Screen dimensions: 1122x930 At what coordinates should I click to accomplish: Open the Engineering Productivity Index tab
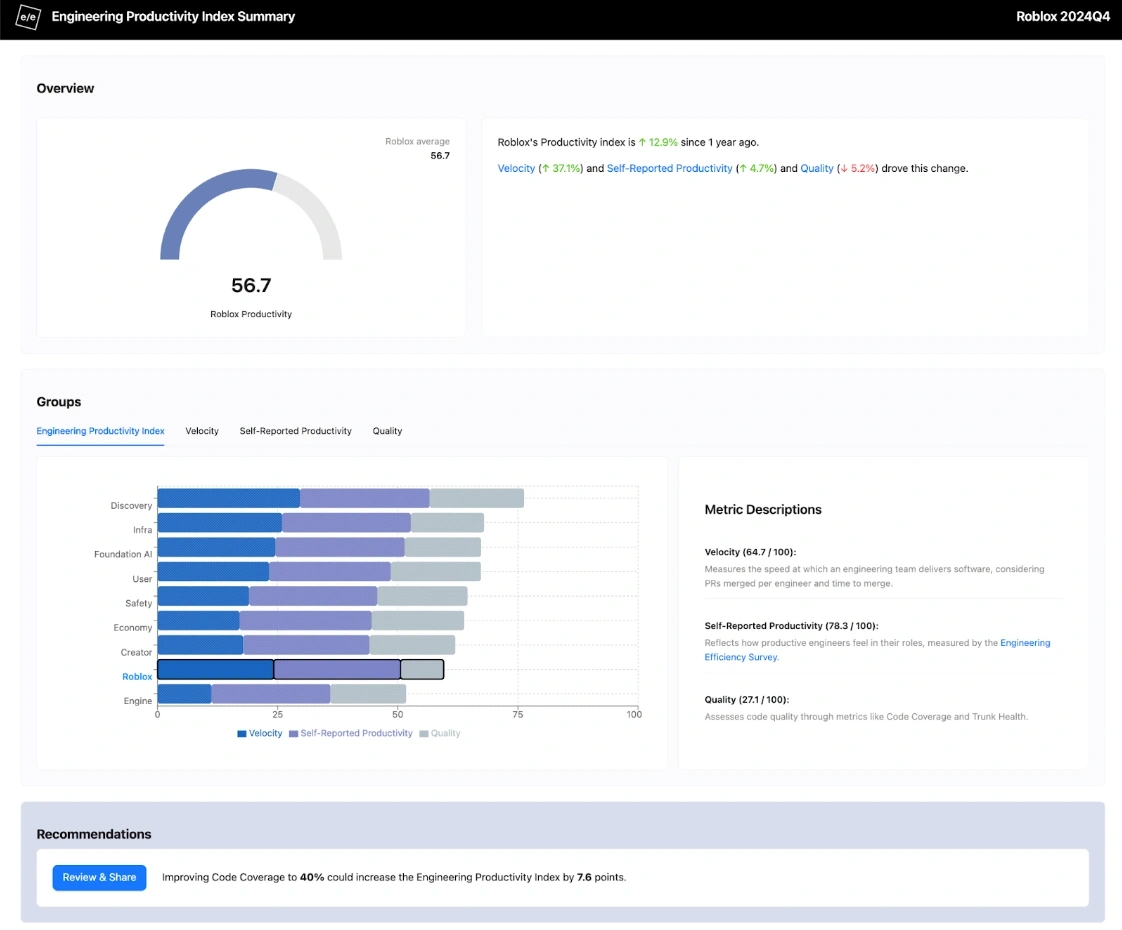(100, 431)
